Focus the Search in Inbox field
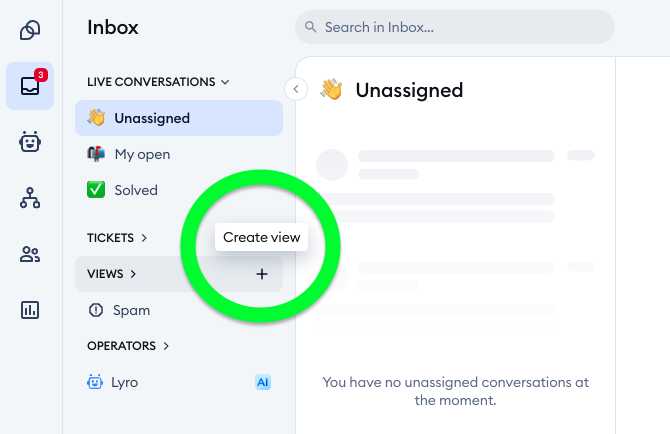670x434 pixels. [x=455, y=27]
